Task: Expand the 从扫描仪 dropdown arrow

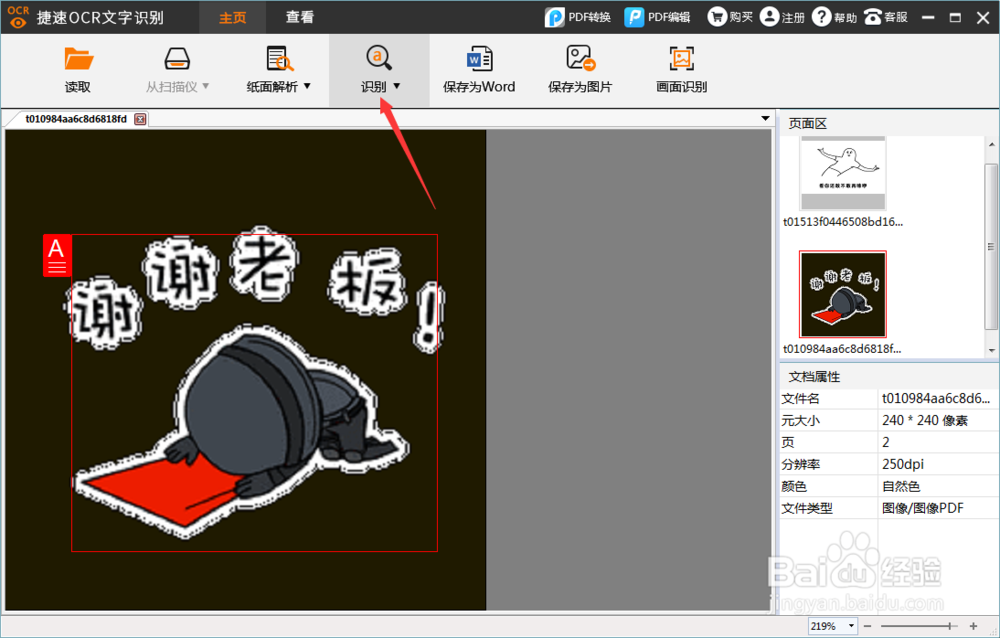Action: (x=205, y=86)
